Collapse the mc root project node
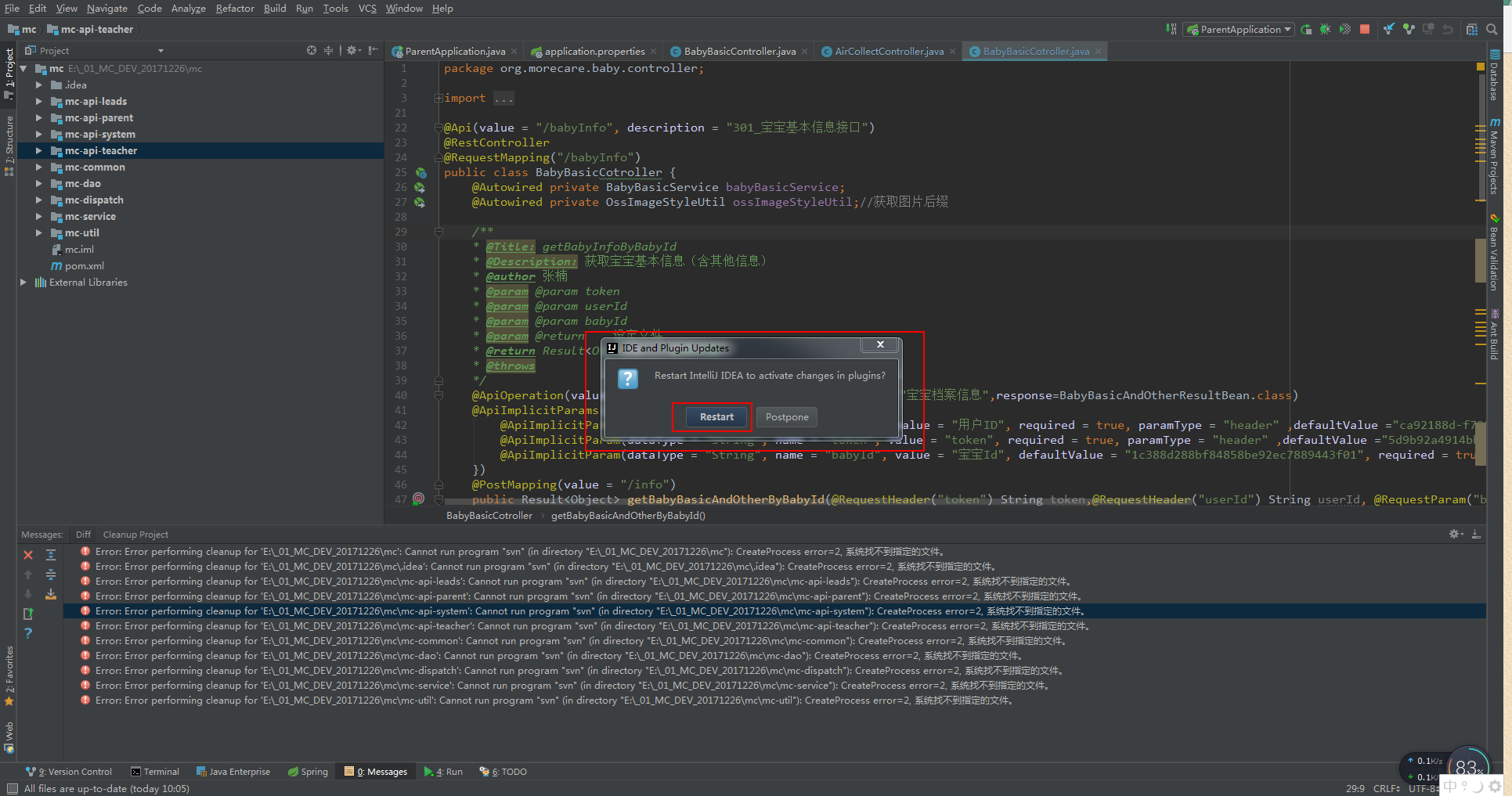Viewport: 1512px width, 796px height. 23,68
